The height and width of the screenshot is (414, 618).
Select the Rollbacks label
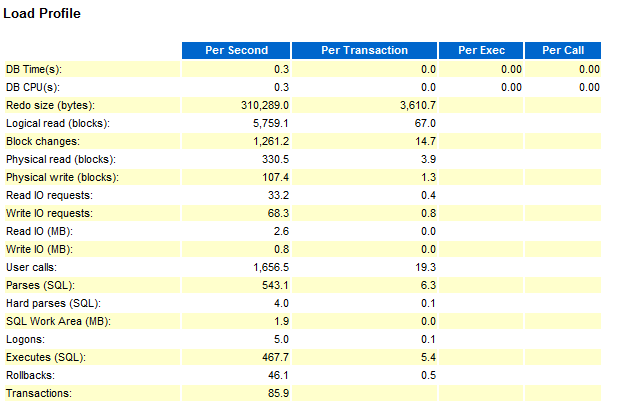(30, 376)
